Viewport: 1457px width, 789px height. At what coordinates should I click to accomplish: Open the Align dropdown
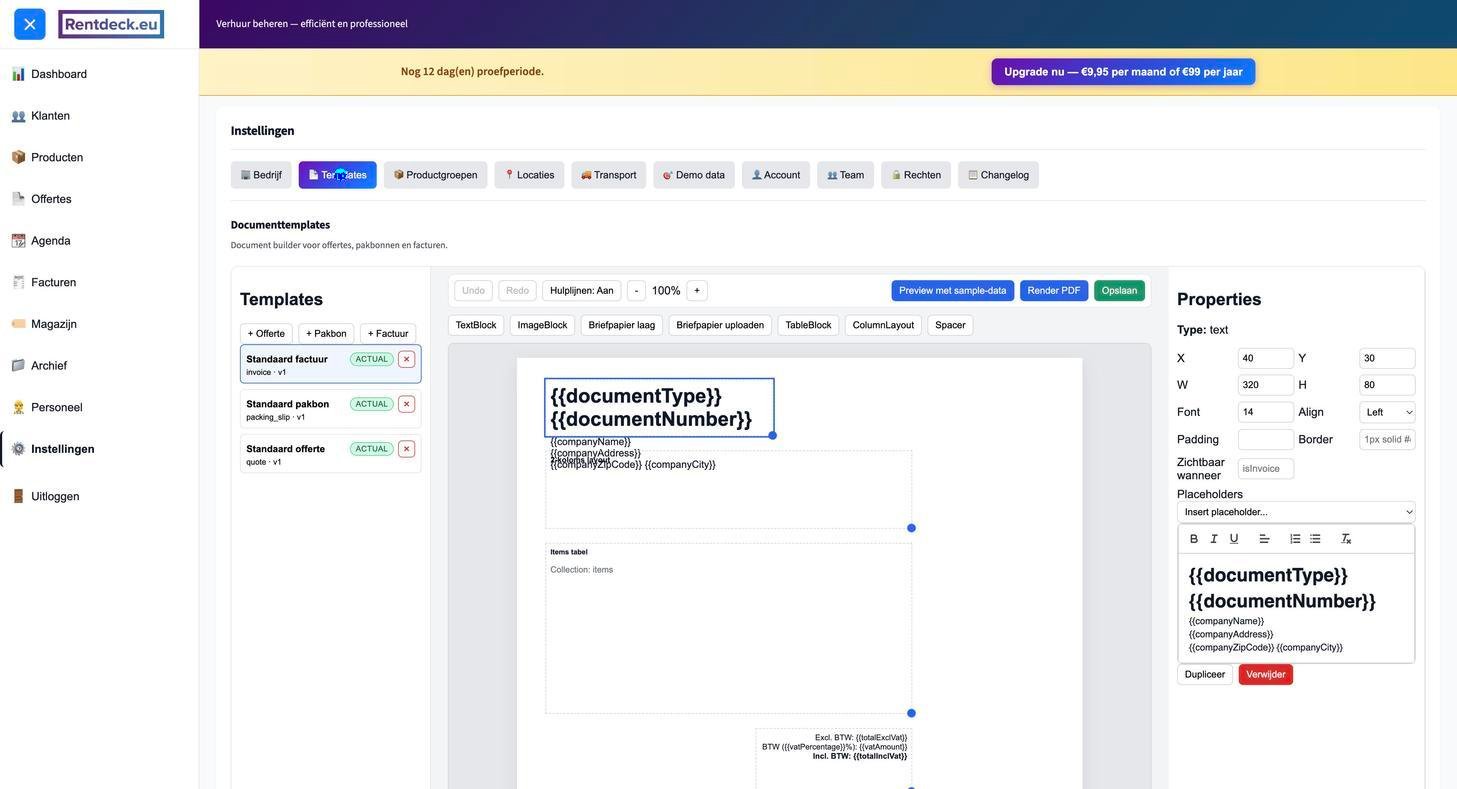tap(1387, 412)
